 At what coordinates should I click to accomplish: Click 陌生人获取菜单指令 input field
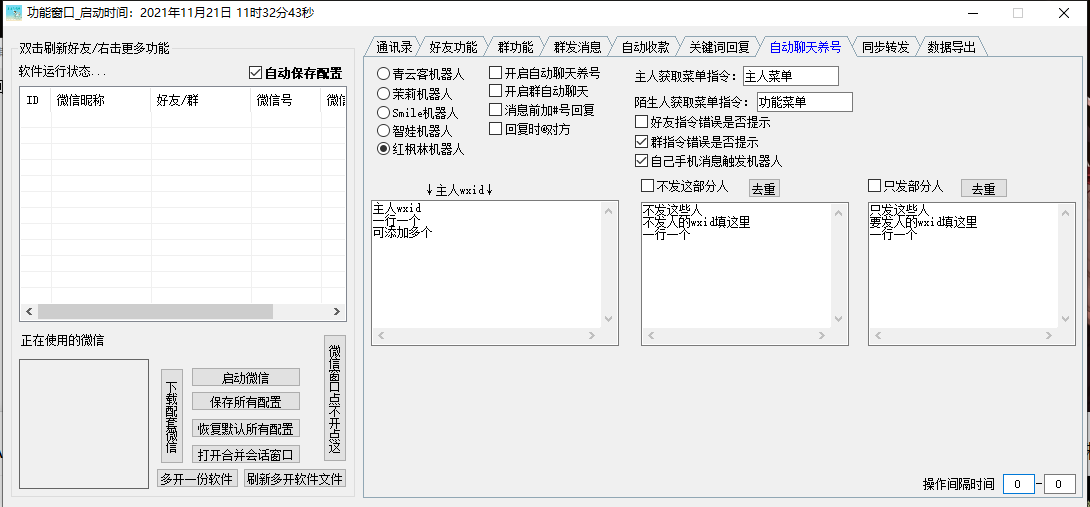tap(804, 102)
